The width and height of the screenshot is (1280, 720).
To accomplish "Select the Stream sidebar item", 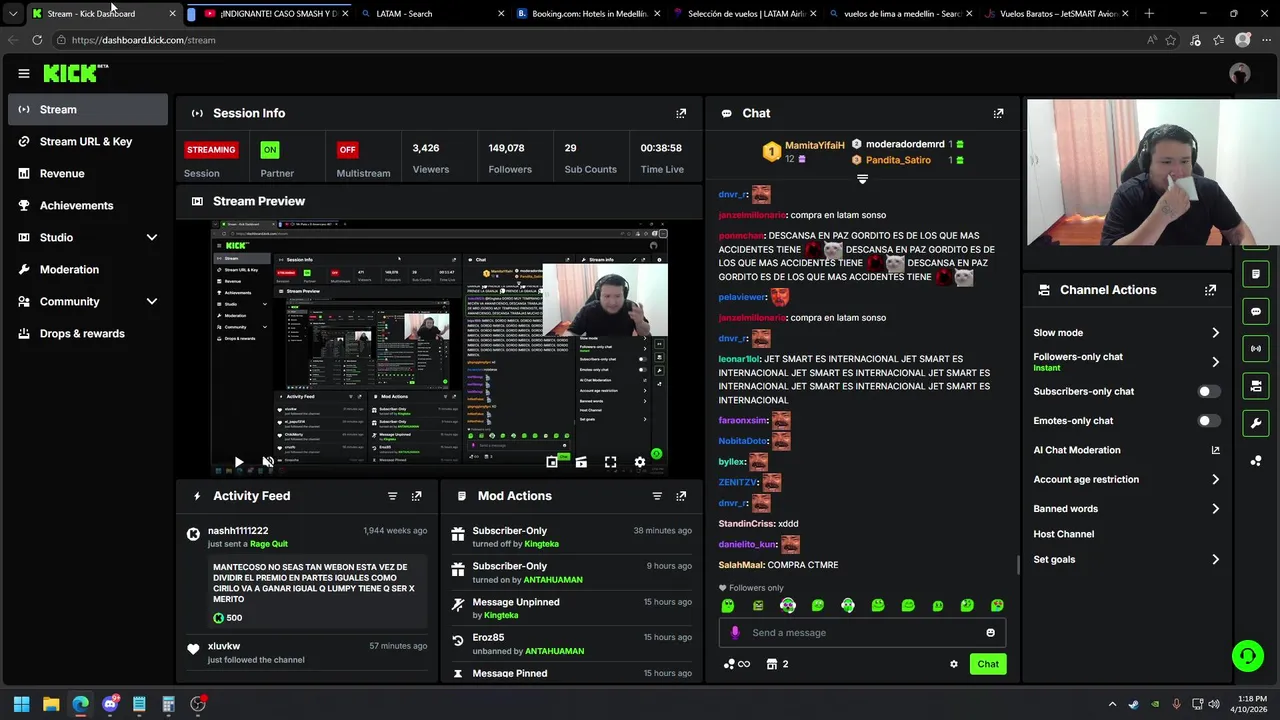I will 88,110.
